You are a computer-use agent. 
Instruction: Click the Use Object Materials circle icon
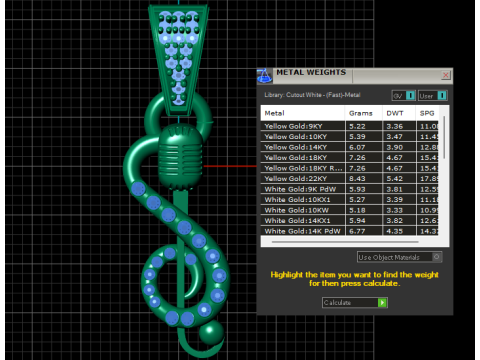tap(436, 257)
